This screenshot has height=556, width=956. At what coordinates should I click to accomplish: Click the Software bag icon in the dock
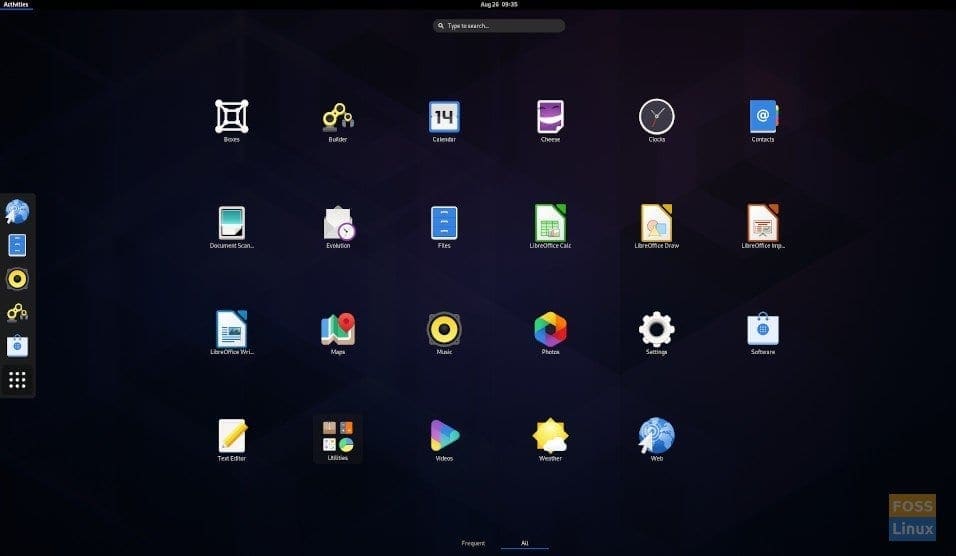pos(17,346)
